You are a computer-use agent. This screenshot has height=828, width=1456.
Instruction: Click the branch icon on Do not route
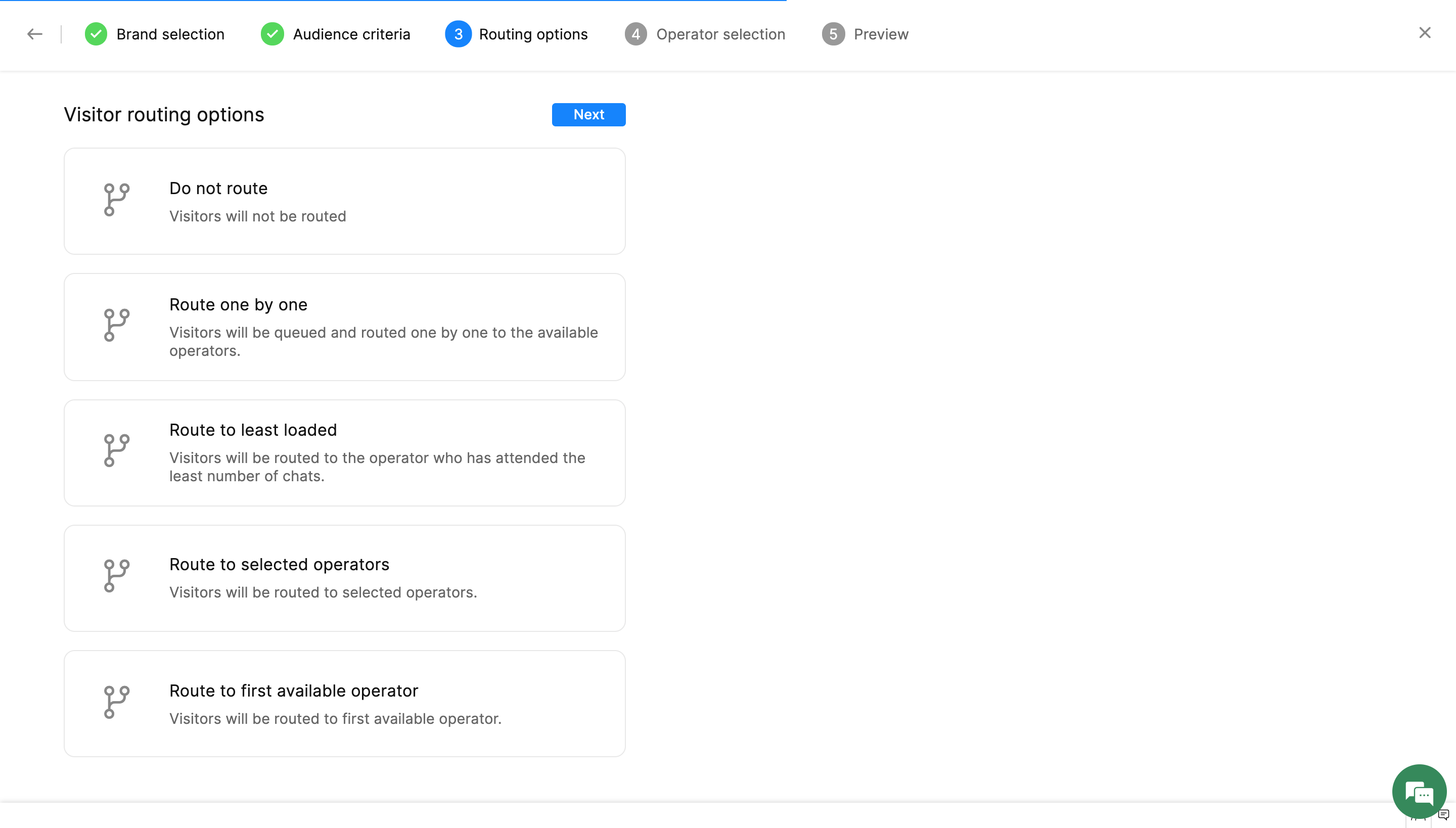tap(117, 200)
